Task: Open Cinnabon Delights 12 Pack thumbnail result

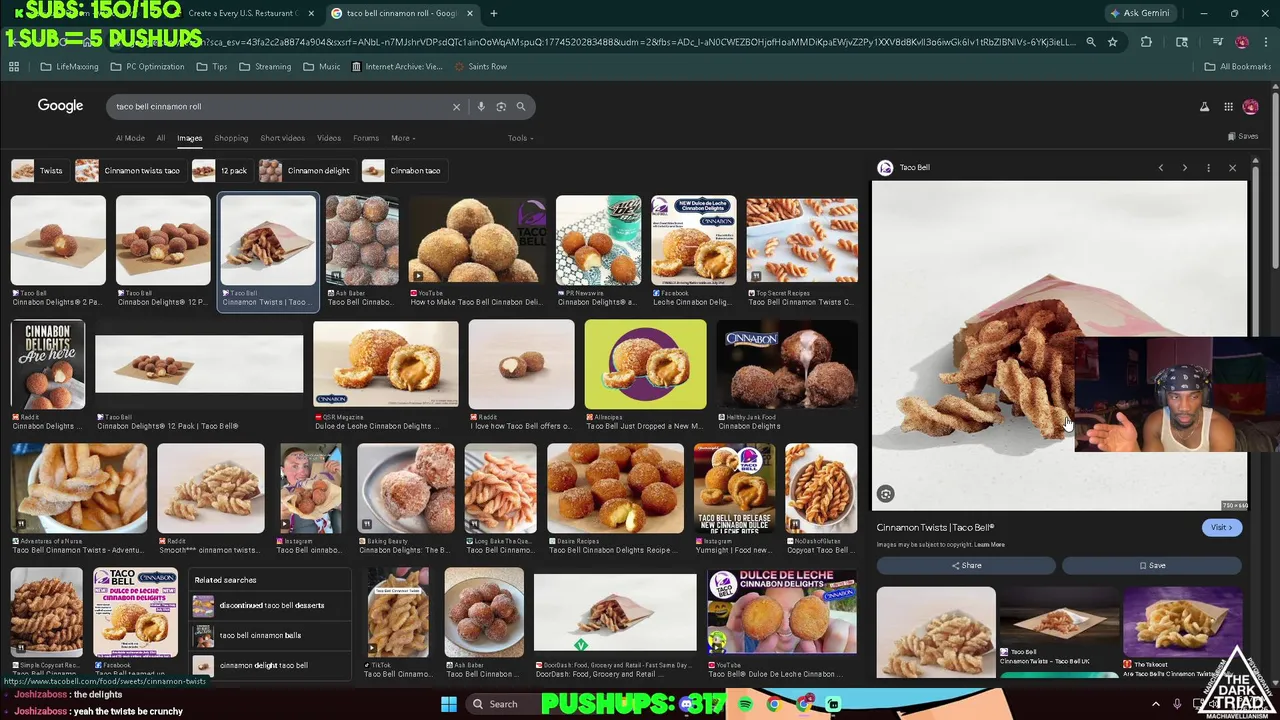Action: tap(199, 365)
